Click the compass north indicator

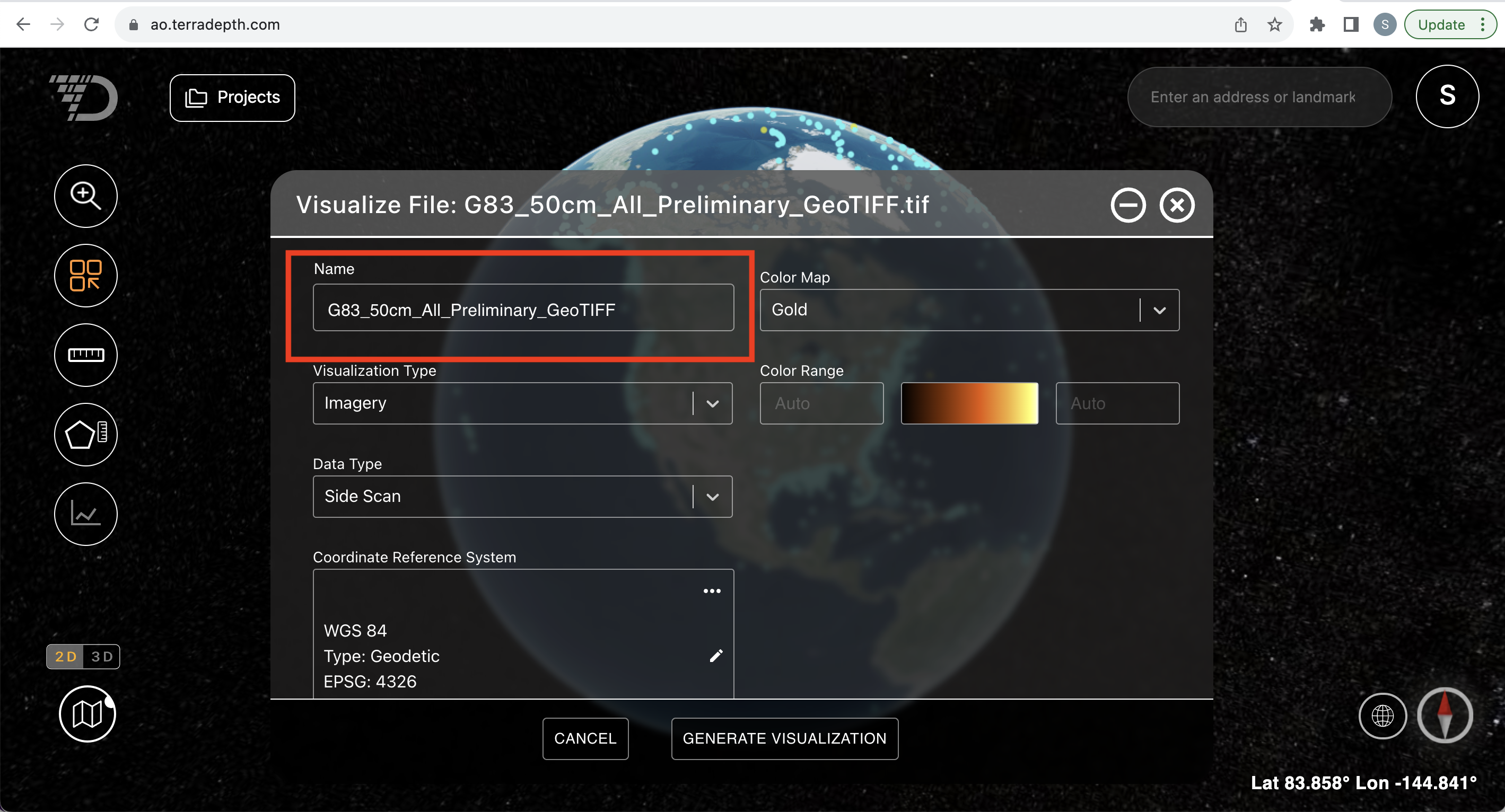tap(1445, 714)
